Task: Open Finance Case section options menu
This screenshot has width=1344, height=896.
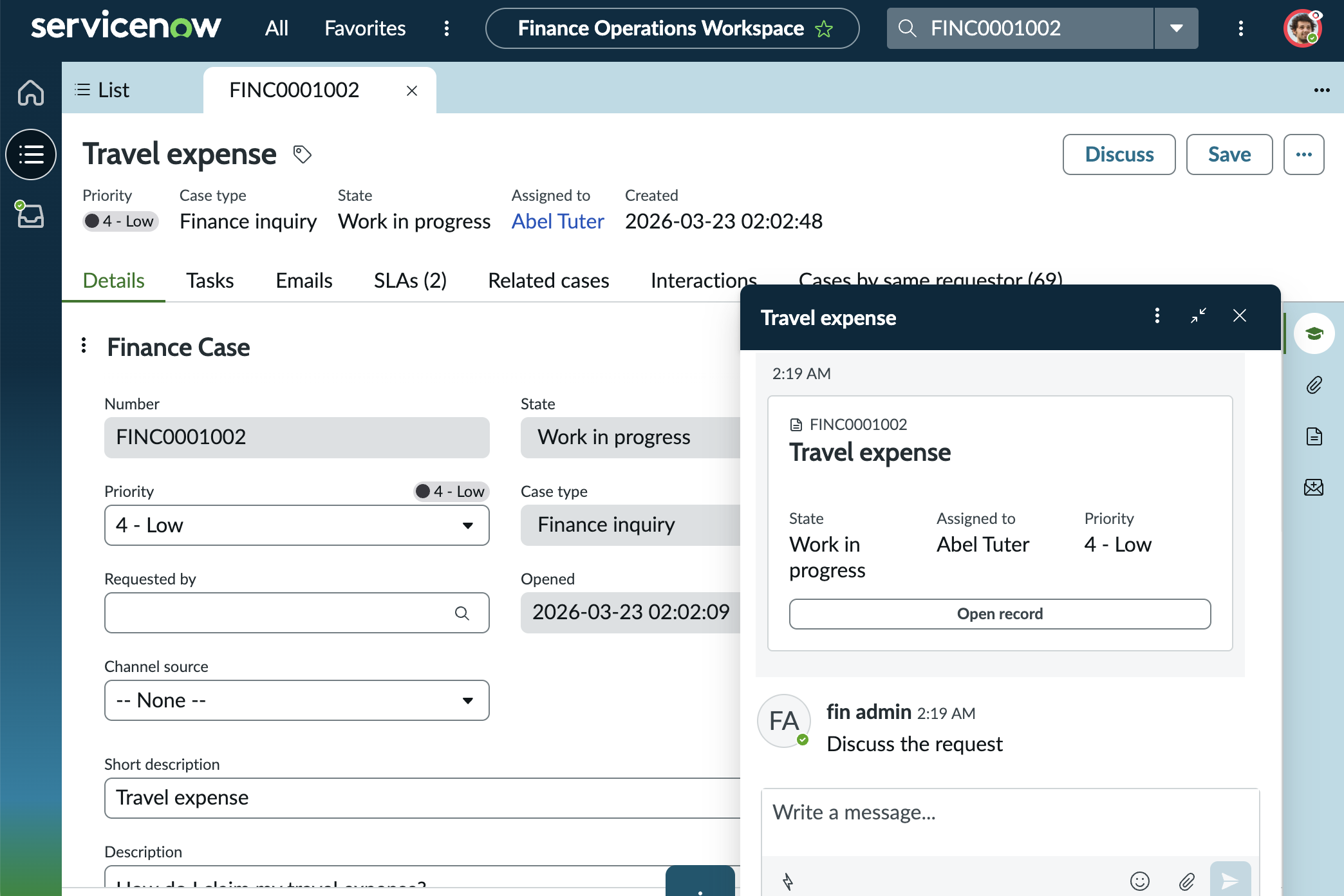Action: 84,346
